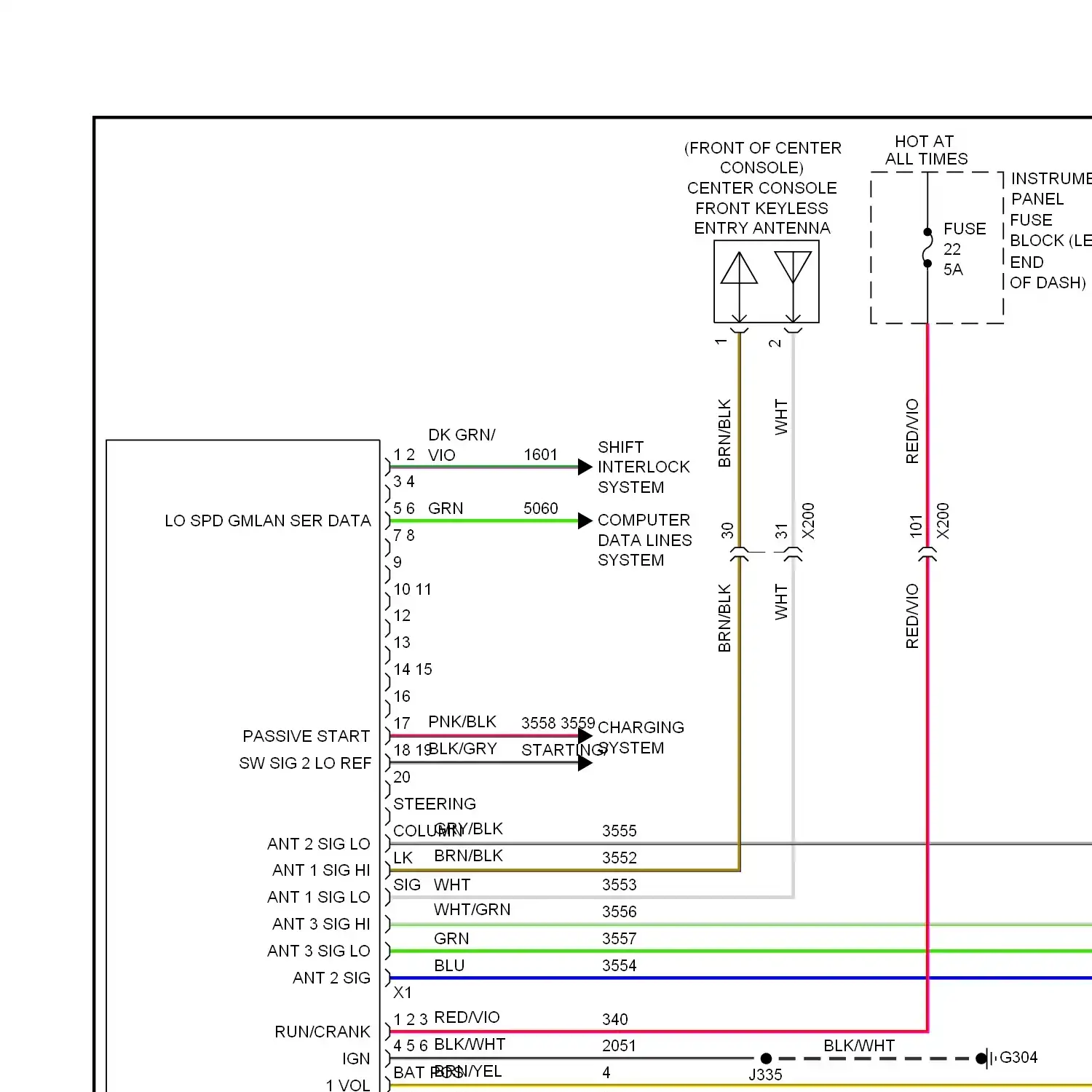Click the RED/VIO label on circuit 340
This screenshot has height=1092, width=1092.
click(x=467, y=1017)
